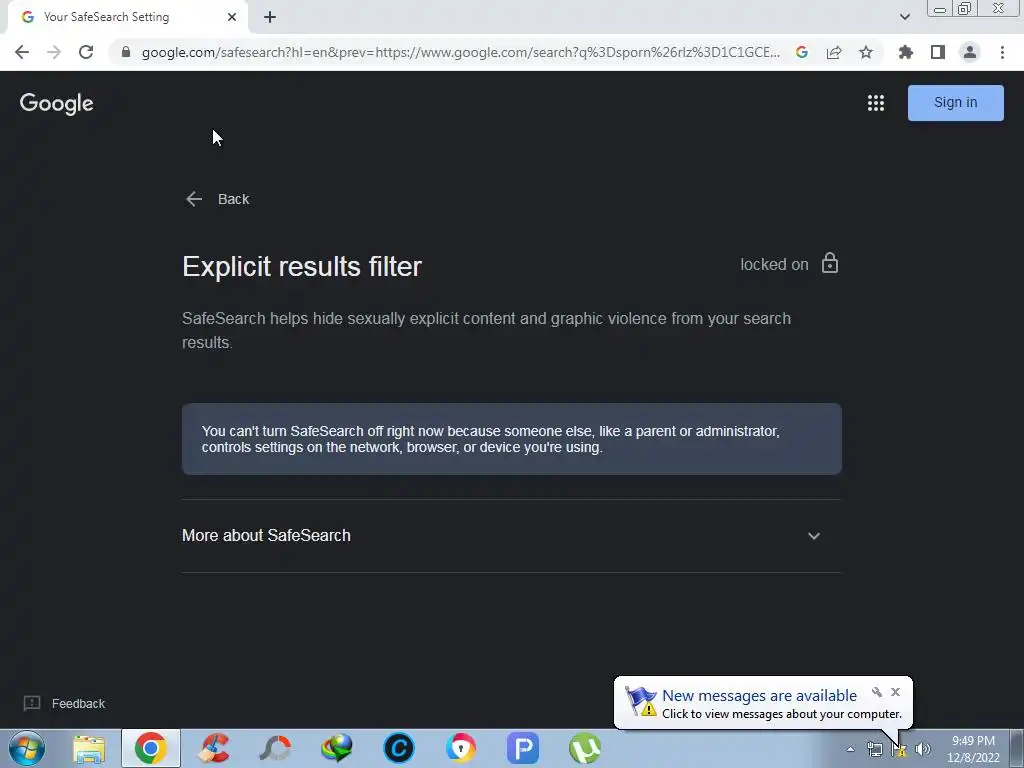Launch CCleaner from taskbar
This screenshot has width=1024, height=768.
pyautogui.click(x=214, y=748)
